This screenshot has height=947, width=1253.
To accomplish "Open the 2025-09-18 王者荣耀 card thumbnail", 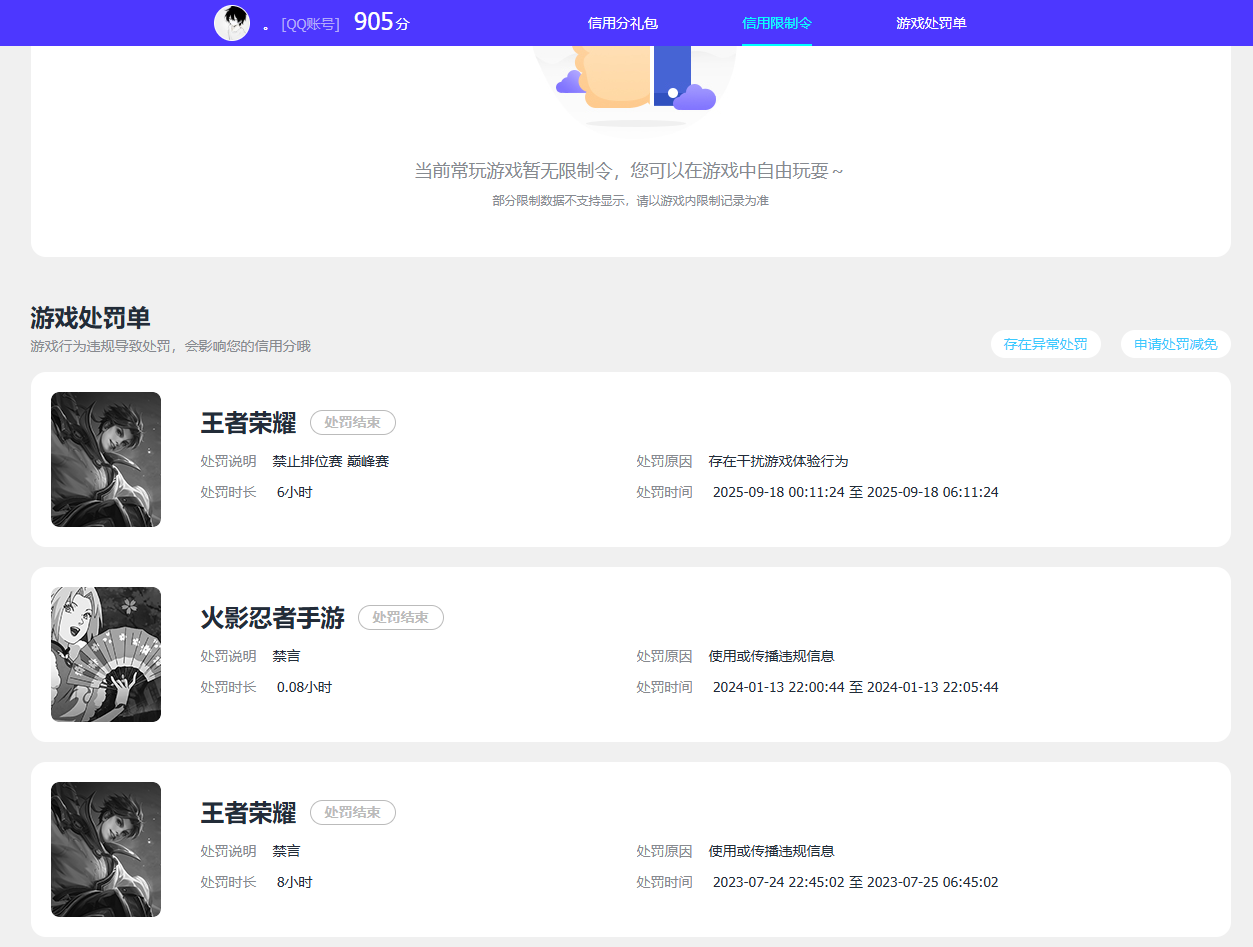I will tap(106, 459).
